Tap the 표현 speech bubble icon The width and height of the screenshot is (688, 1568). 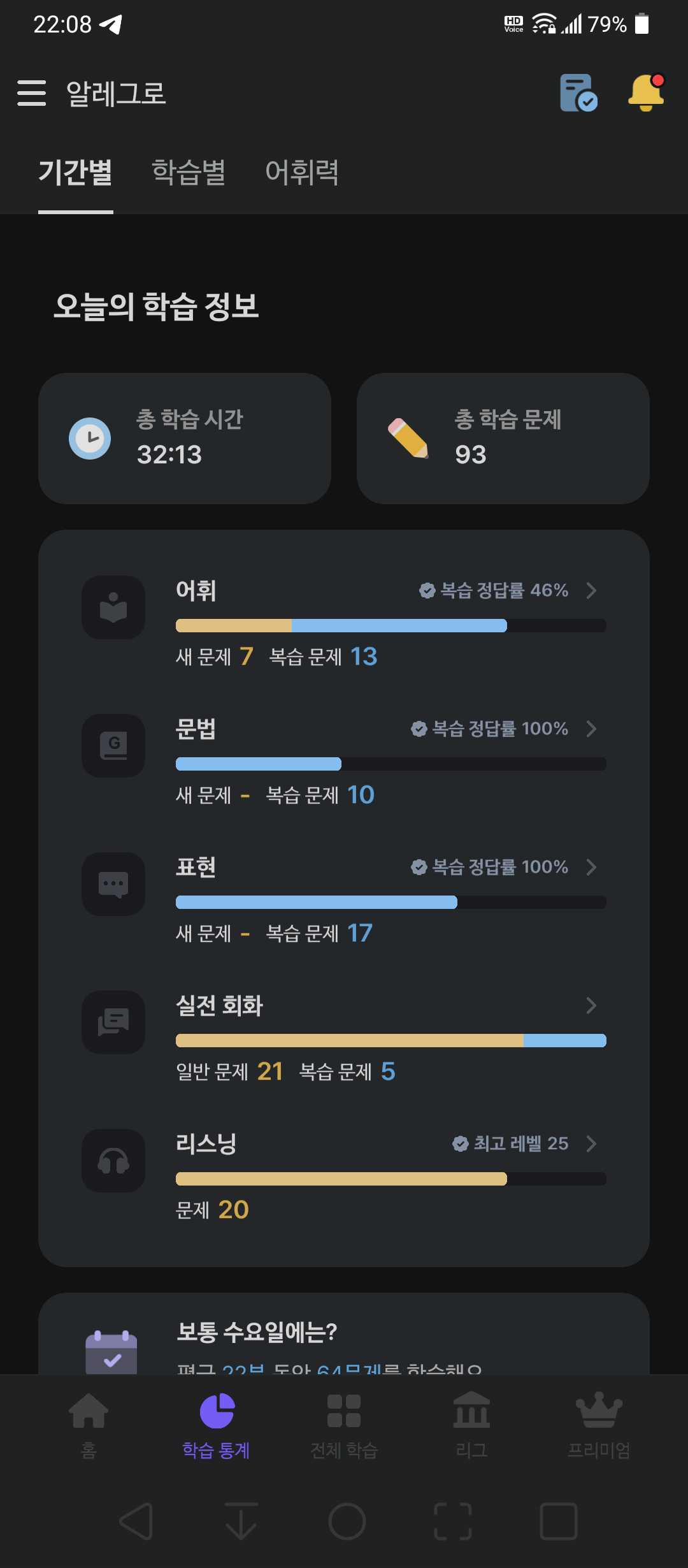click(x=113, y=884)
